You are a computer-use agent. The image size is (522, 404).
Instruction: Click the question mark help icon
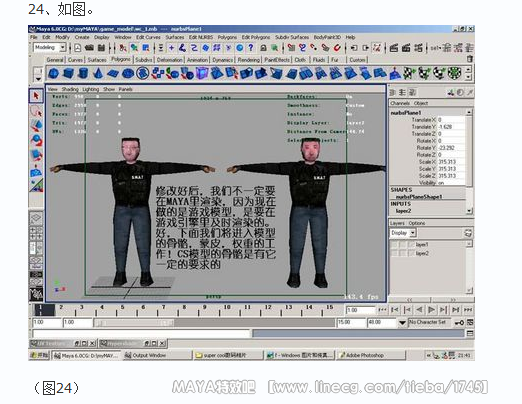(251, 48)
